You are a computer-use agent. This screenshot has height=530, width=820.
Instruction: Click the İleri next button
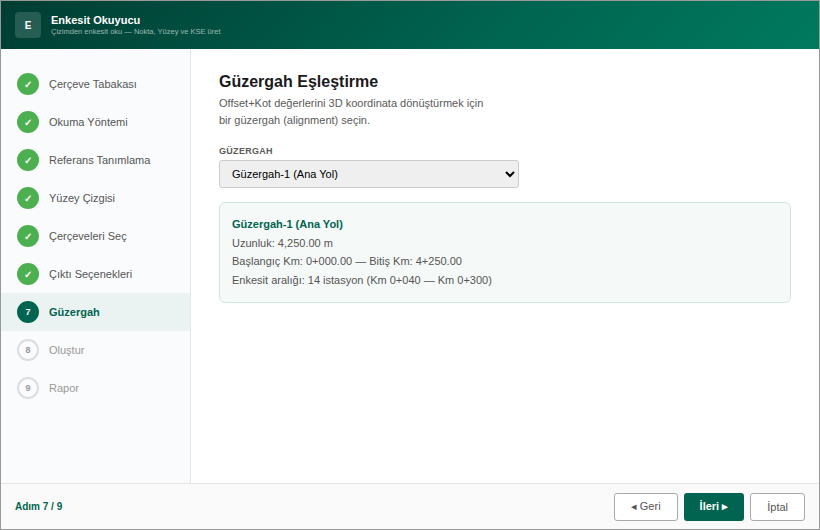click(x=713, y=506)
